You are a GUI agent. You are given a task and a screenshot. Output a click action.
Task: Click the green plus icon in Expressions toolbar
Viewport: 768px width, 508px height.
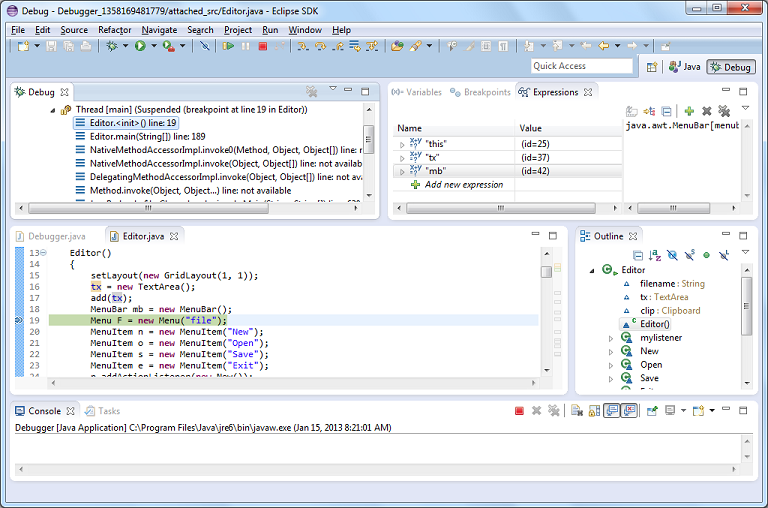coord(689,111)
